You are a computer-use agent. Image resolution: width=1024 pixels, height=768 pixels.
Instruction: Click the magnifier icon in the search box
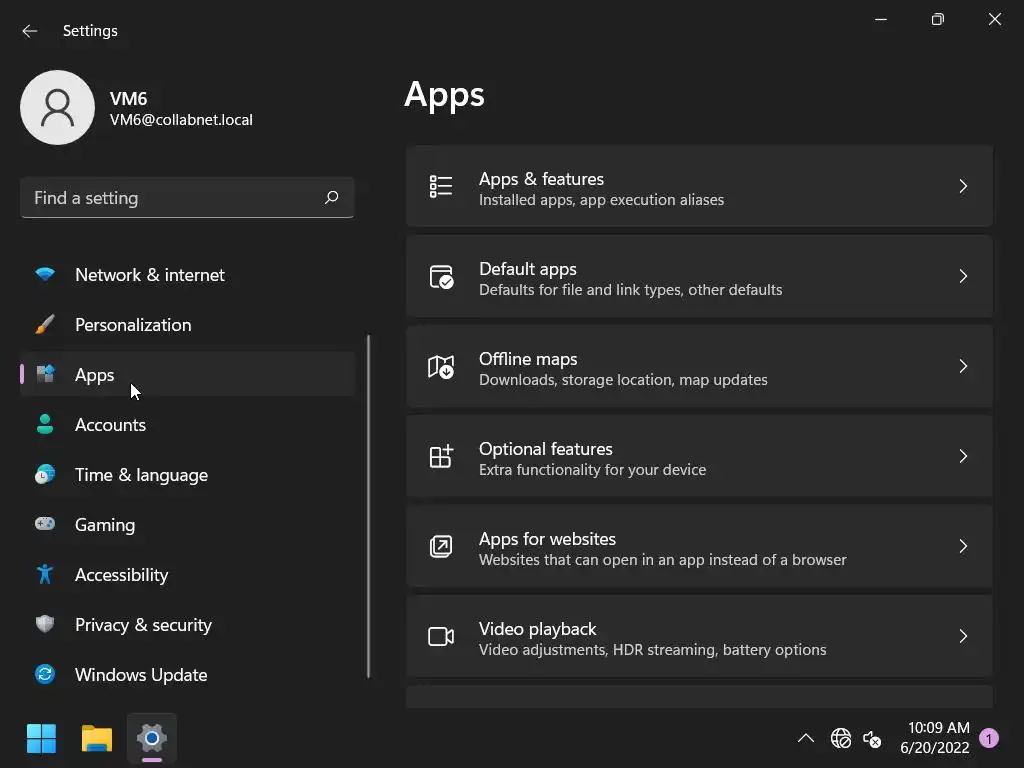coord(332,197)
